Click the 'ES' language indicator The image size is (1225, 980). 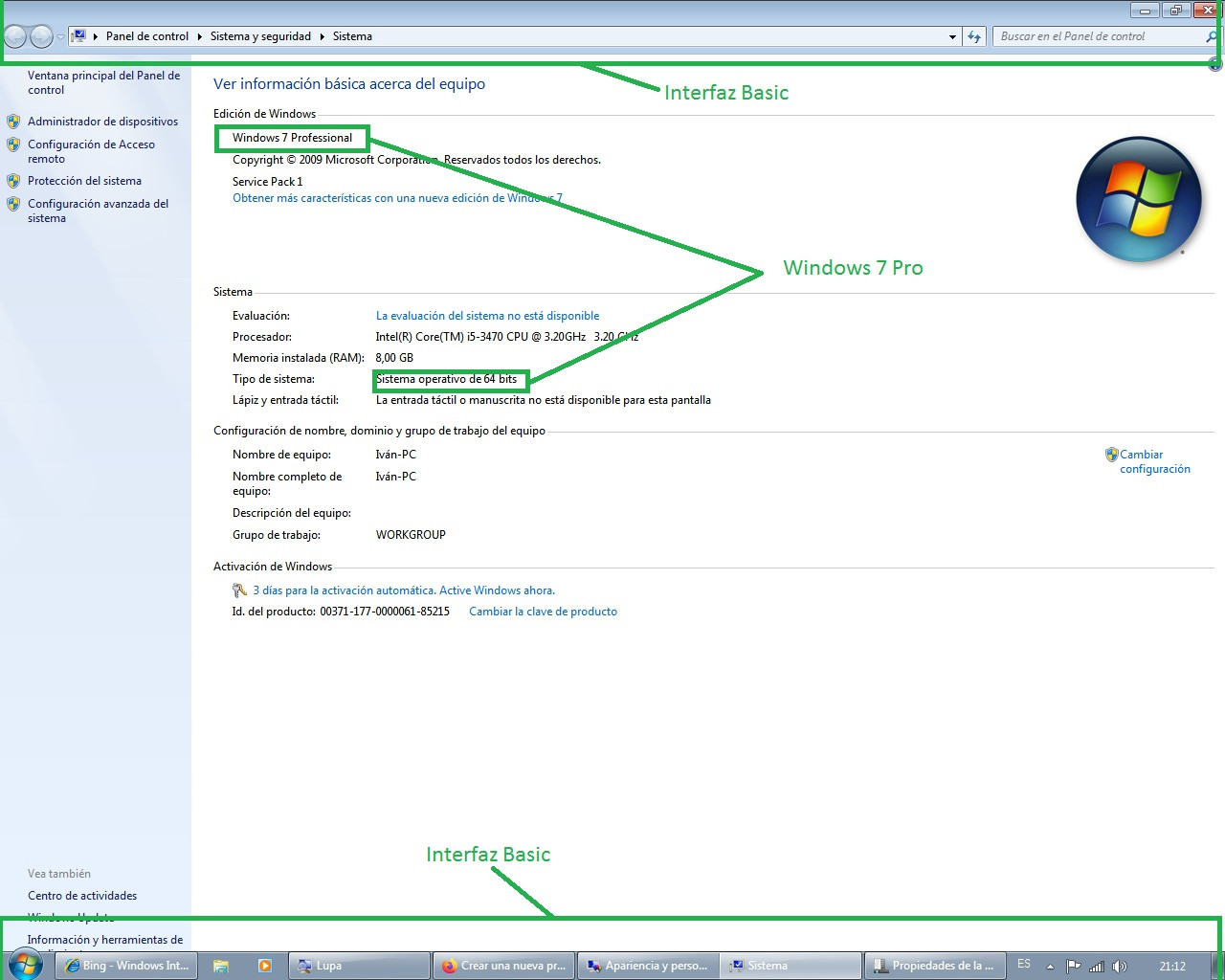[1024, 965]
